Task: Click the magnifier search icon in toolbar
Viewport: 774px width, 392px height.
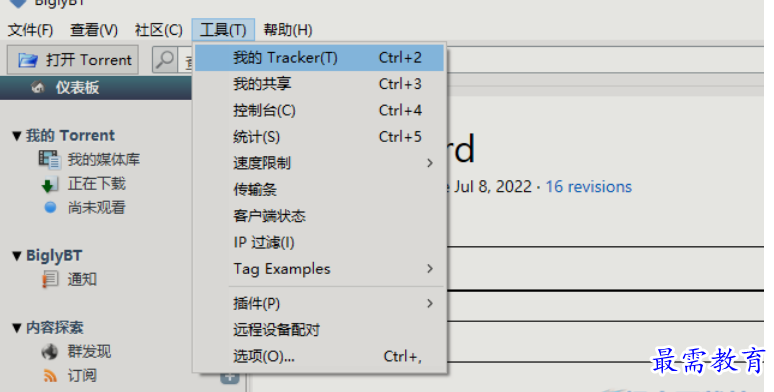Action: point(164,60)
